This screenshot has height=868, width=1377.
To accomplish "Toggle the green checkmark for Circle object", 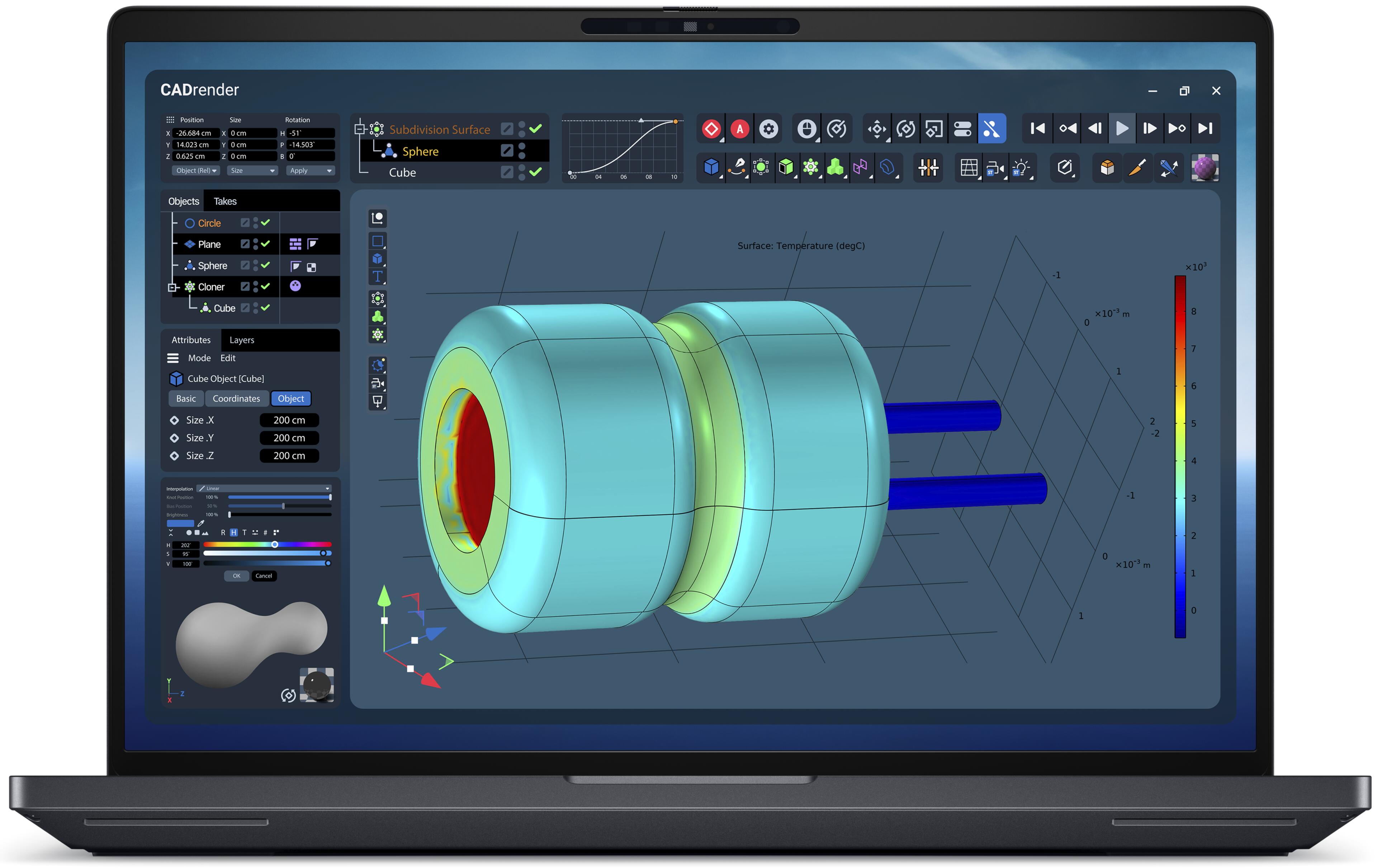I will tap(266, 222).
